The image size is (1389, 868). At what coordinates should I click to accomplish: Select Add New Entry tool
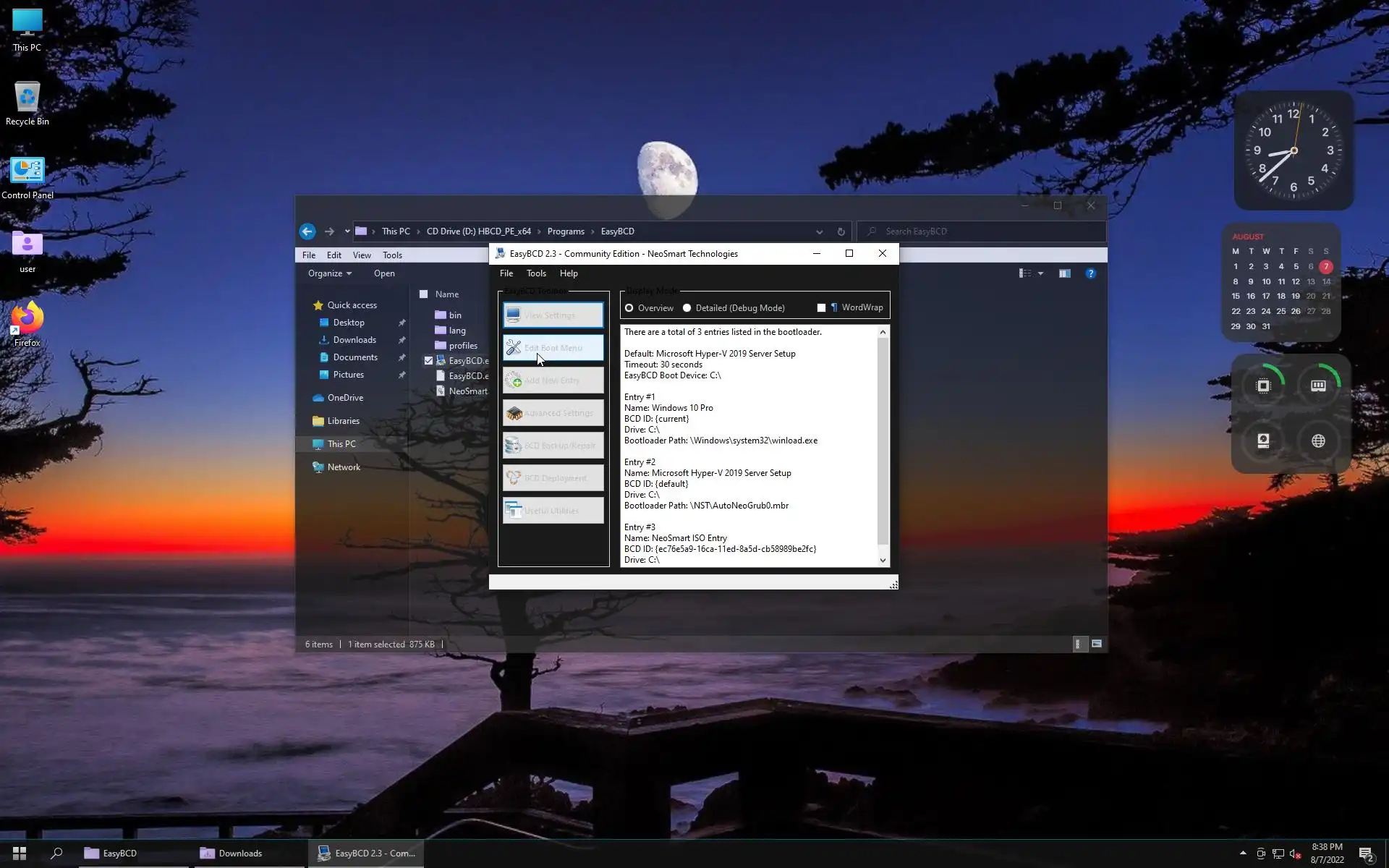click(553, 380)
